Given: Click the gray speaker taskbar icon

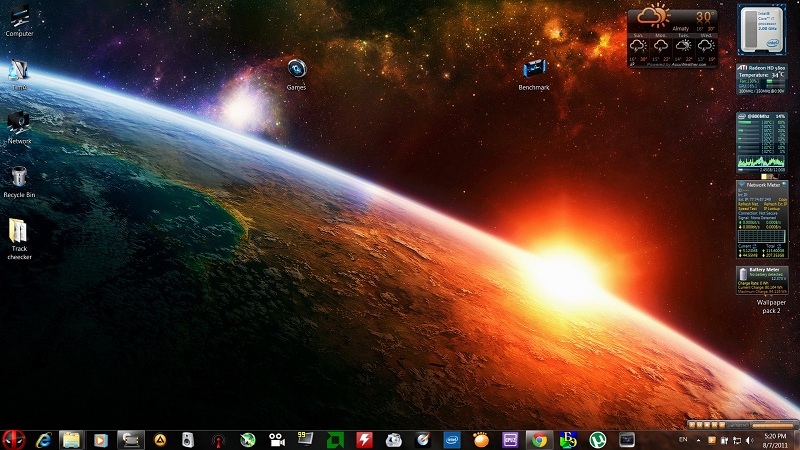Looking at the screenshot, I should coord(188,440).
